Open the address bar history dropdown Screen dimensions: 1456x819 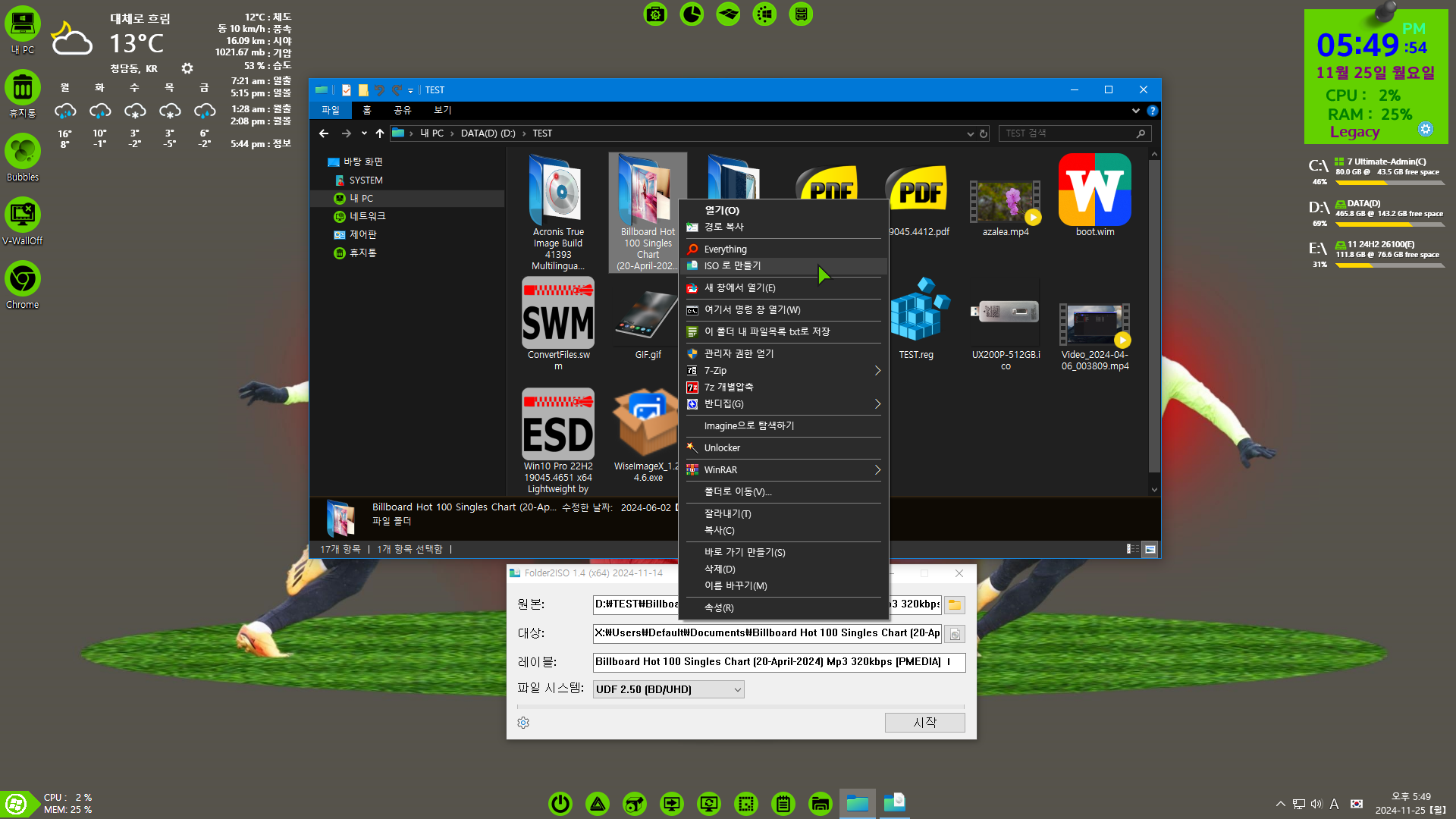(970, 133)
